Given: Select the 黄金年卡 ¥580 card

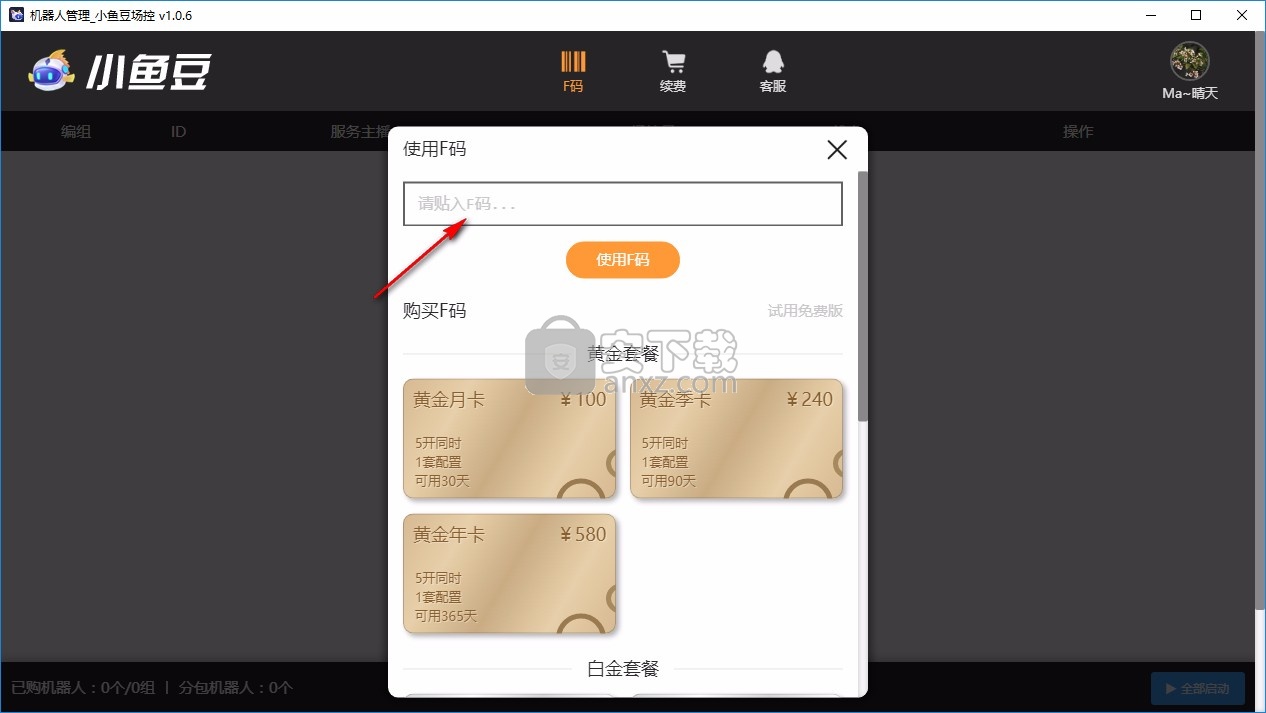Looking at the screenshot, I should 510,574.
